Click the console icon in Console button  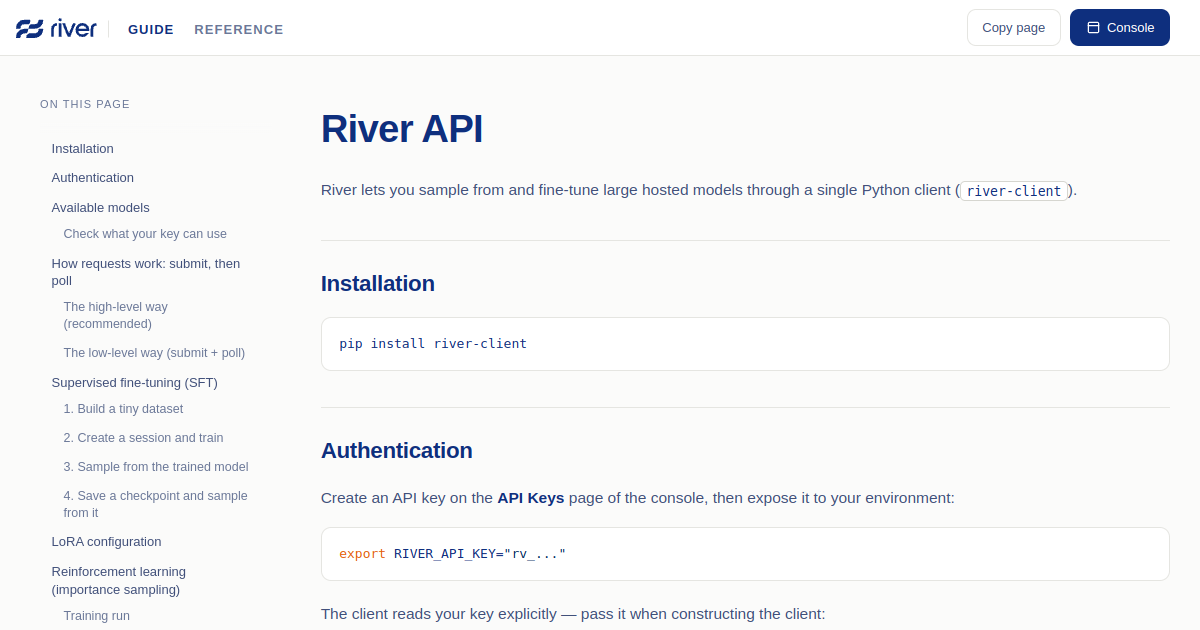coord(1093,28)
